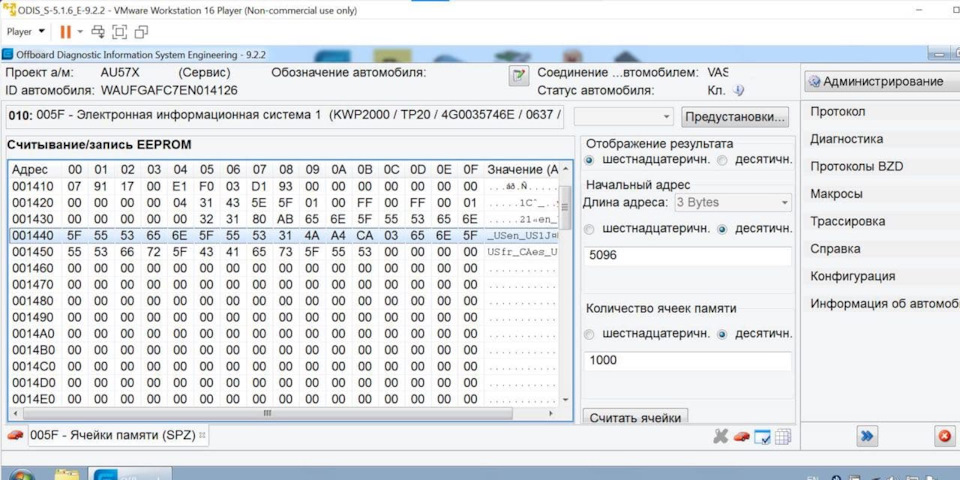
Task: Click the gray crossed tools icon
Action: [x=721, y=437]
